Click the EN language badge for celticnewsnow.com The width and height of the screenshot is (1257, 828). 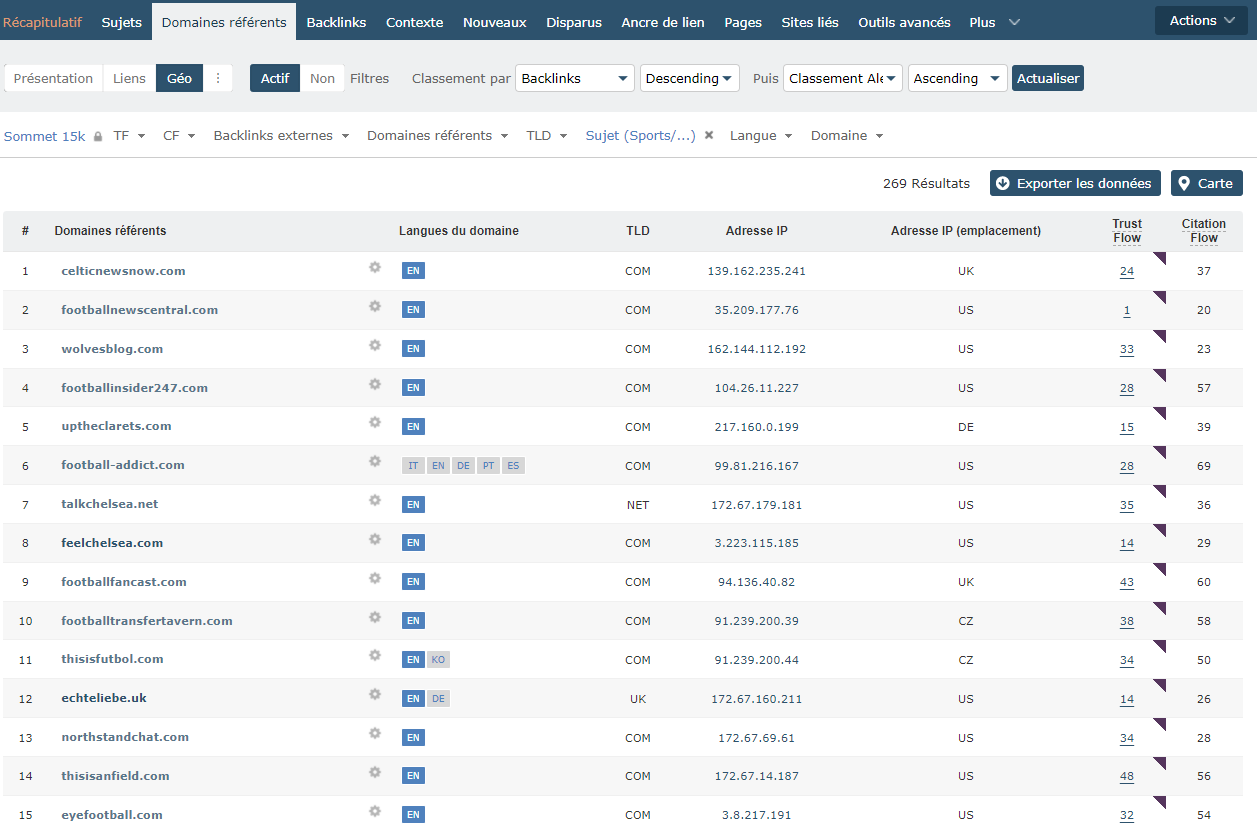[x=413, y=271]
